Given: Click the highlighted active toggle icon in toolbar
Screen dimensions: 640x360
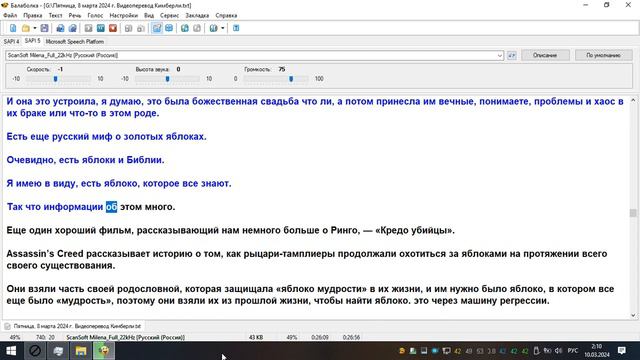Looking at the screenshot, I should pos(157,28).
